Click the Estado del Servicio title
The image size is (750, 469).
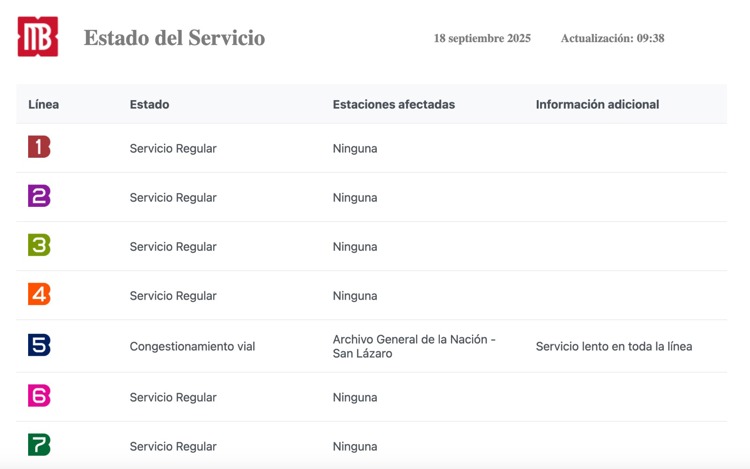point(174,38)
